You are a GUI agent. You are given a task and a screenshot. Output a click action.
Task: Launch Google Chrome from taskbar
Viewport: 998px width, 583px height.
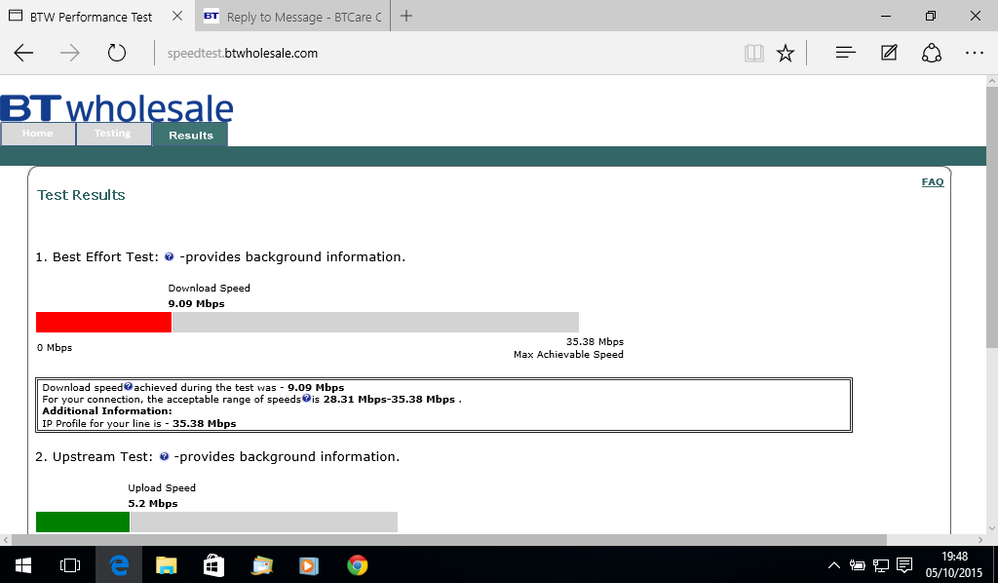tap(357, 565)
